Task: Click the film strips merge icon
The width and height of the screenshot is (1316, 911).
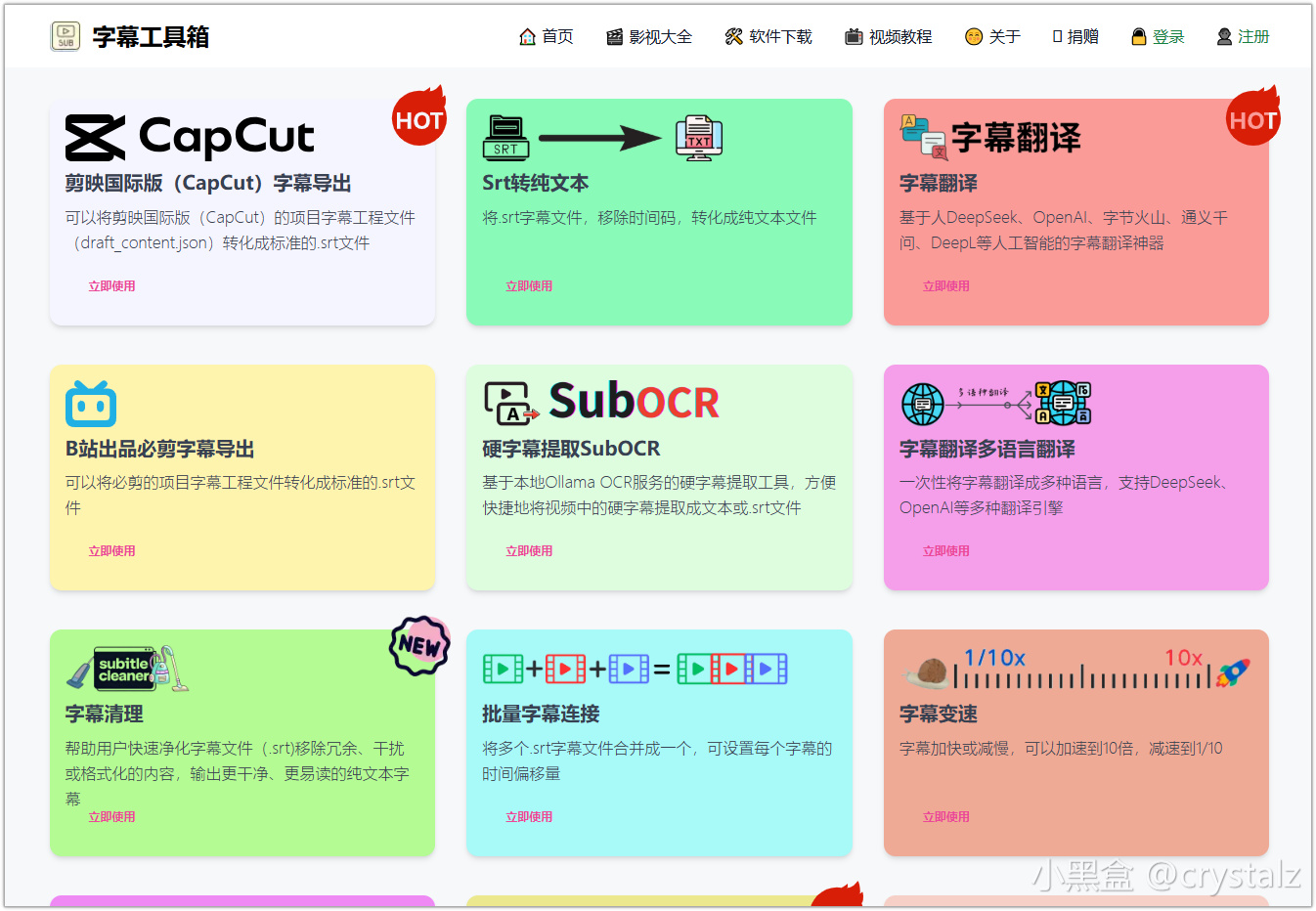Action: 635,669
